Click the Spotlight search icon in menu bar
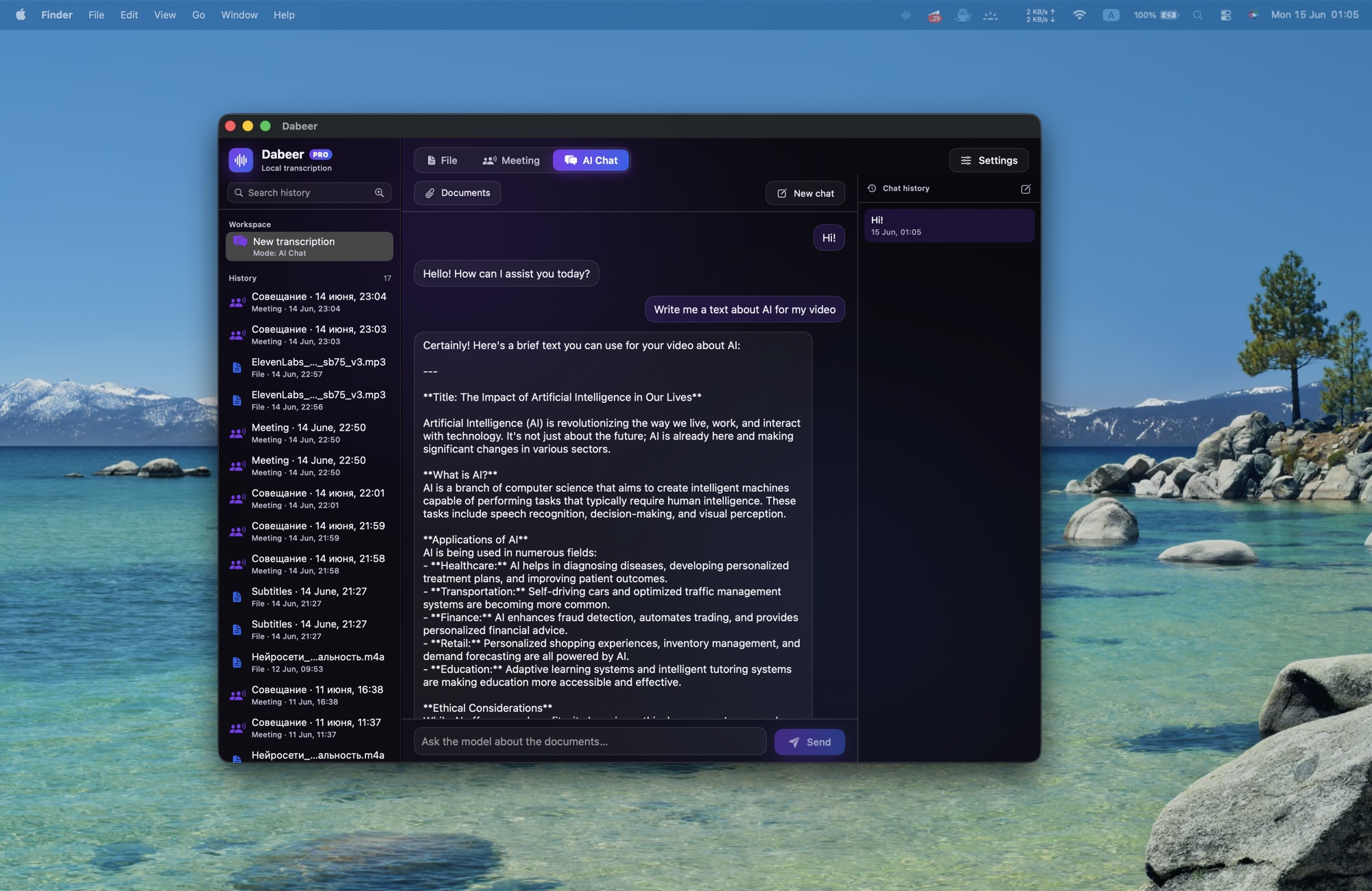 1198,14
